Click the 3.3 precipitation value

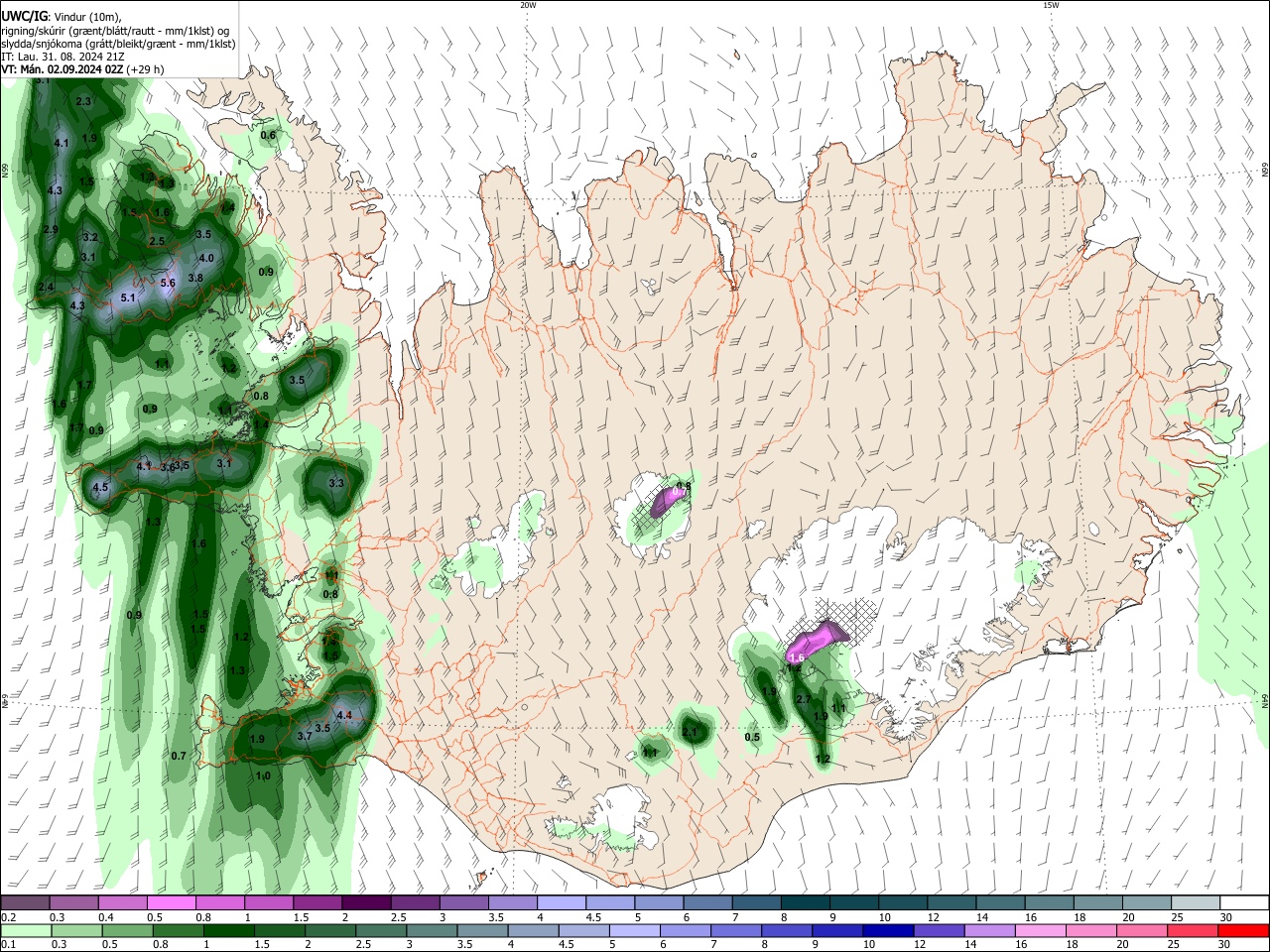coord(335,484)
